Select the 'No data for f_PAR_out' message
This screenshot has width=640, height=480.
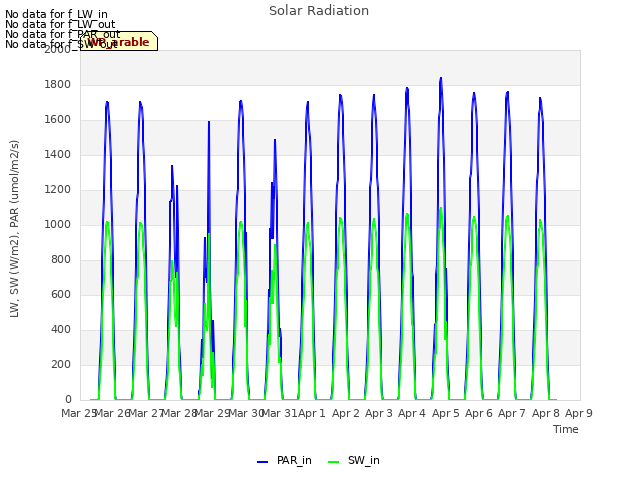pyautogui.click(x=63, y=34)
